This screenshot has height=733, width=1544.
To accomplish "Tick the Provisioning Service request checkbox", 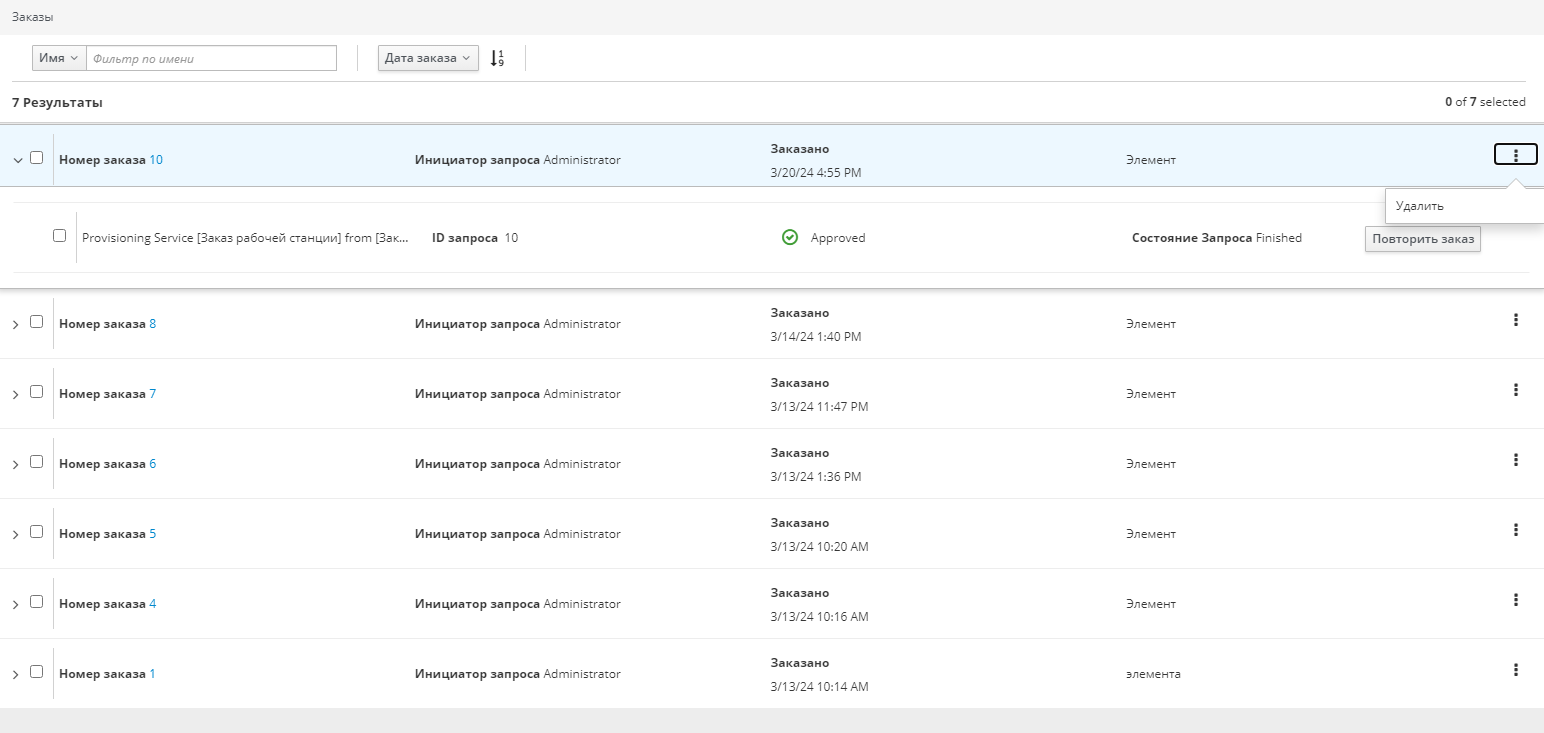I will 59,236.
